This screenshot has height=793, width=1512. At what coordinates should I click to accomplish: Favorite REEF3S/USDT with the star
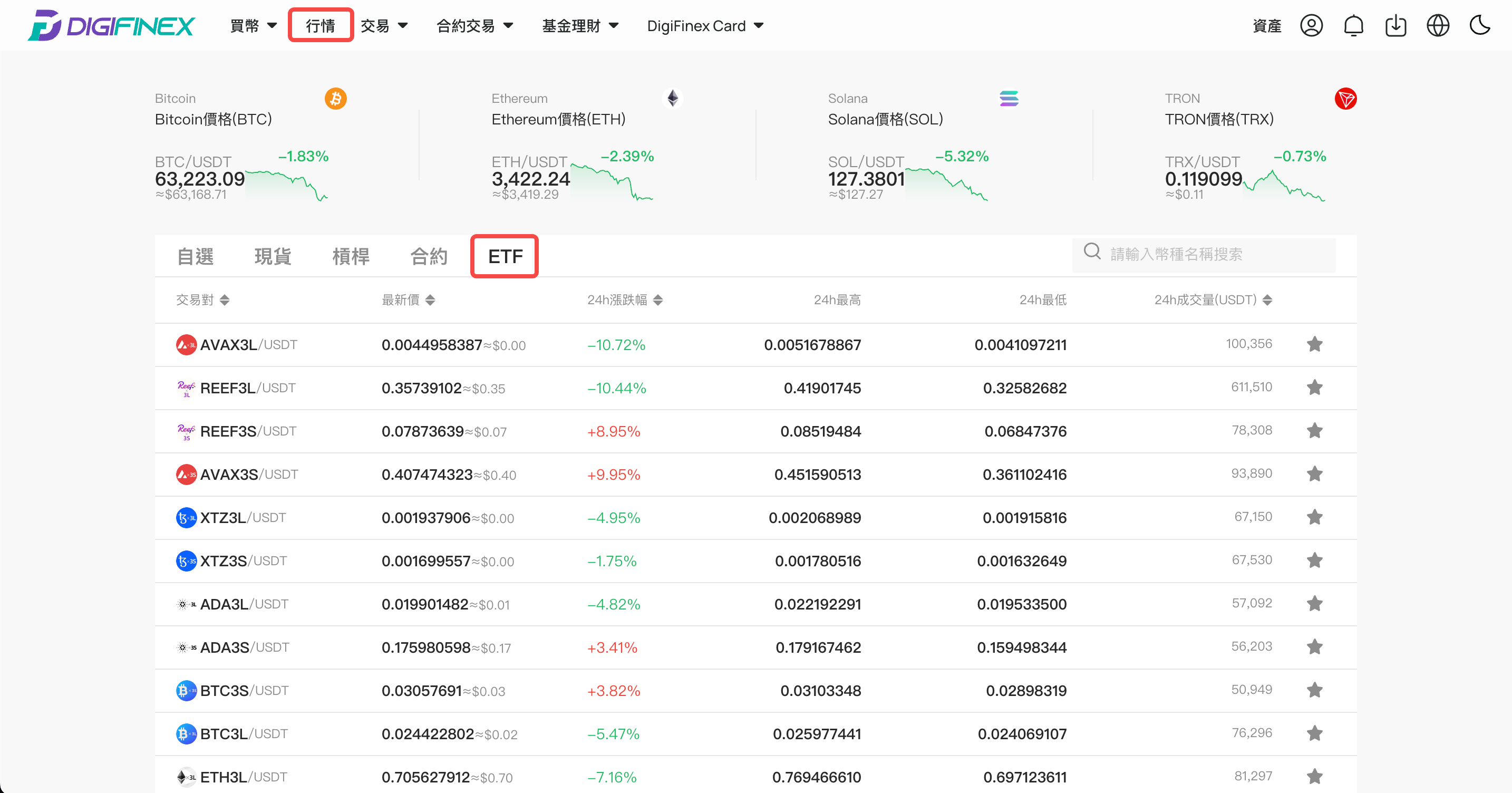(1315, 431)
